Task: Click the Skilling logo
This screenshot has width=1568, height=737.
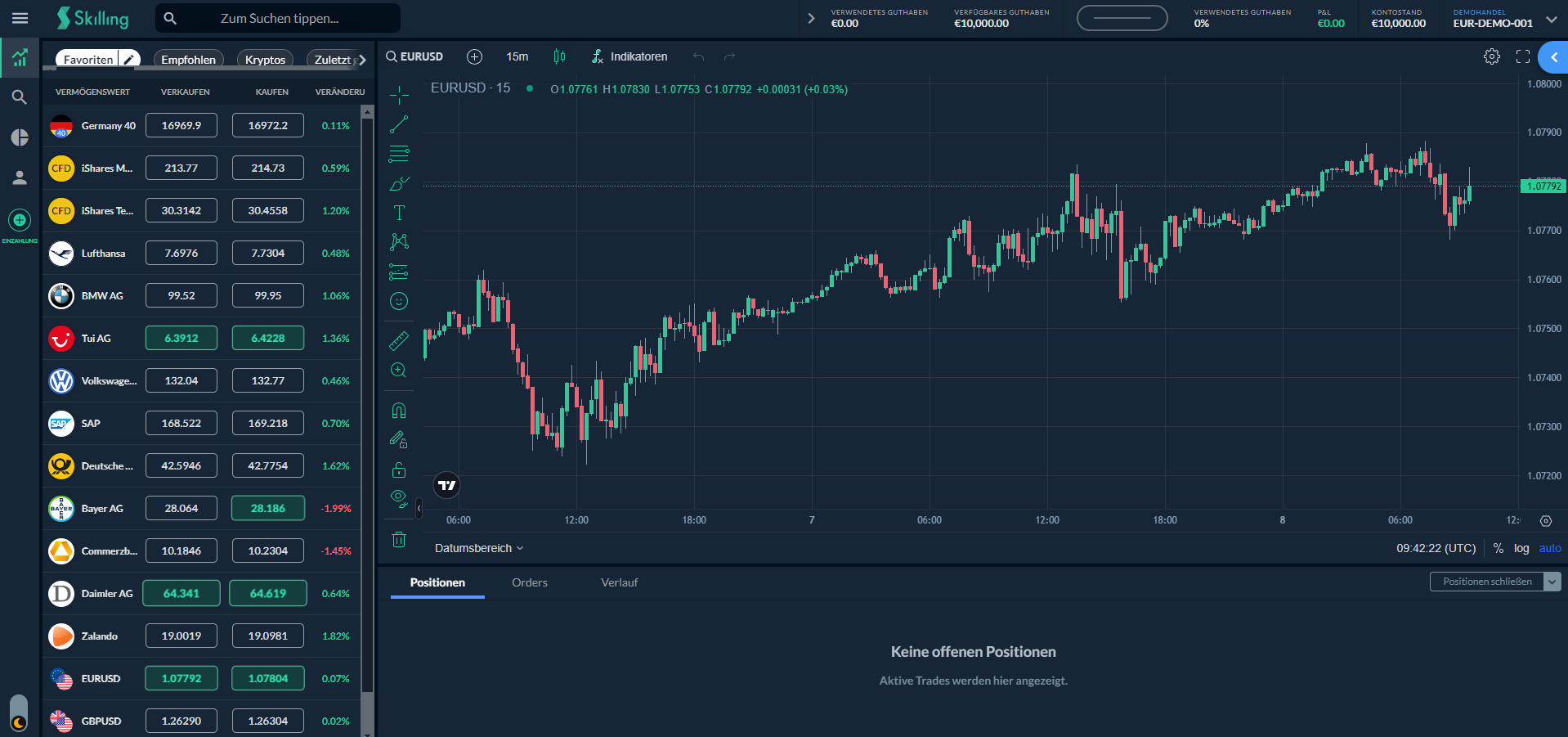Action: pos(92,18)
